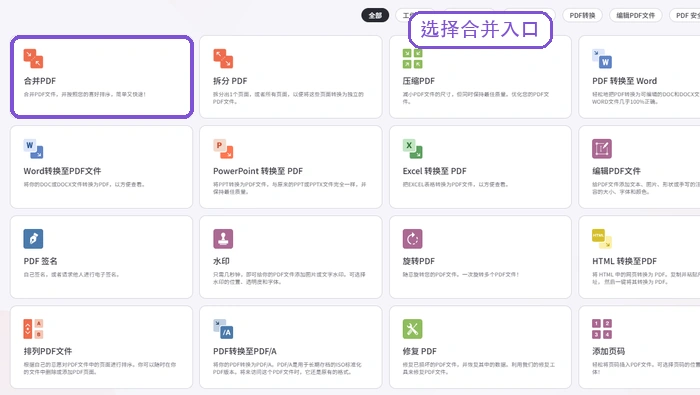Click the description under 合并PDF
Viewport: 700px width, 395px height.
pos(85,94)
